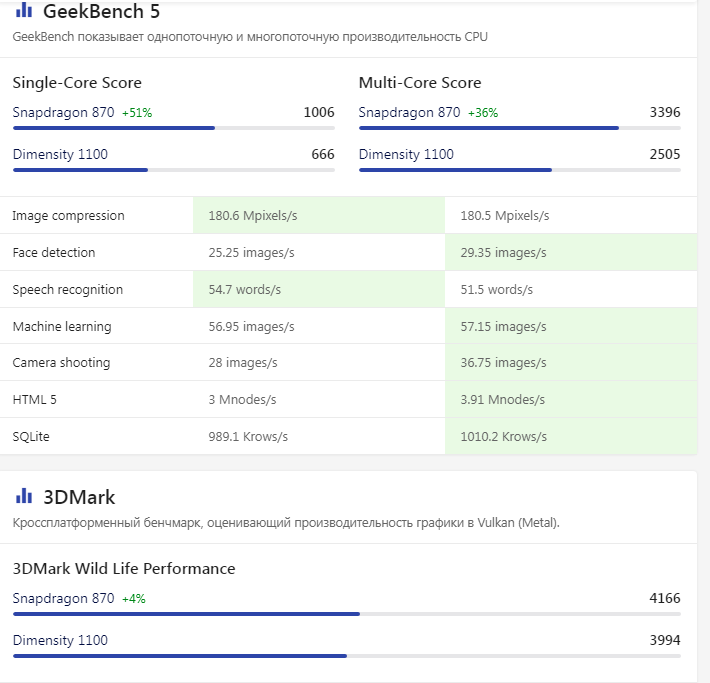Open Snapdragon 870 link under 3DMark Wild Life

coord(63,598)
